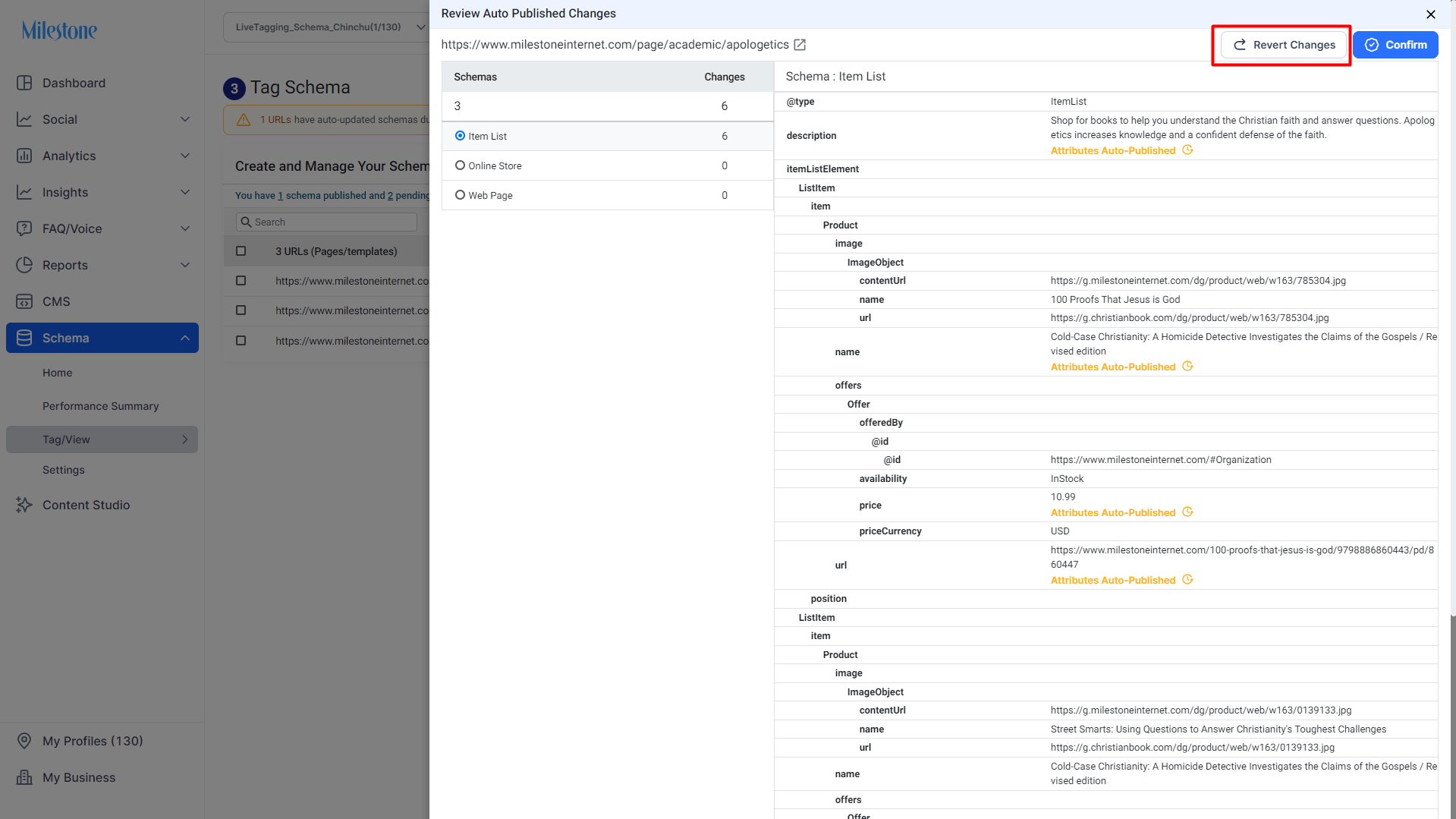Click the CMS code window icon
Viewport: 1456px width, 819px height.
click(24, 301)
